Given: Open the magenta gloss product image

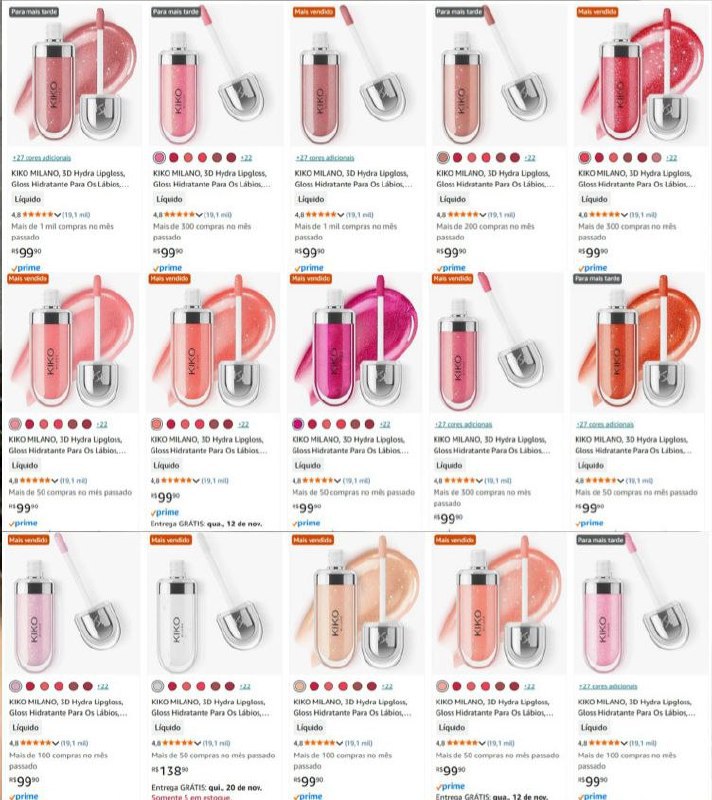Looking at the screenshot, I should click(x=353, y=343).
